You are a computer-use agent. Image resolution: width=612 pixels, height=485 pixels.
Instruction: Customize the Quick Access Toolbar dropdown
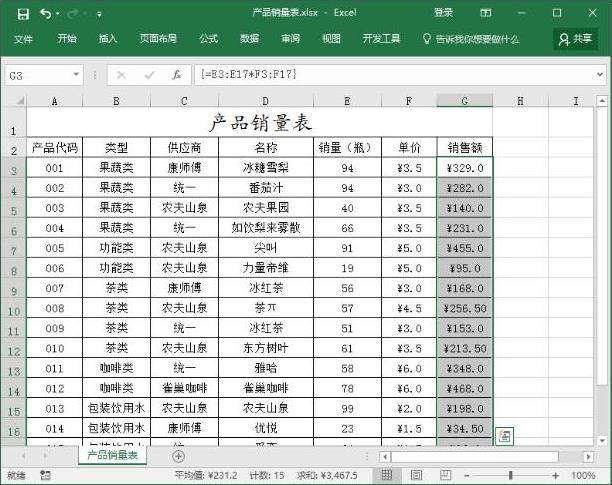tap(99, 14)
